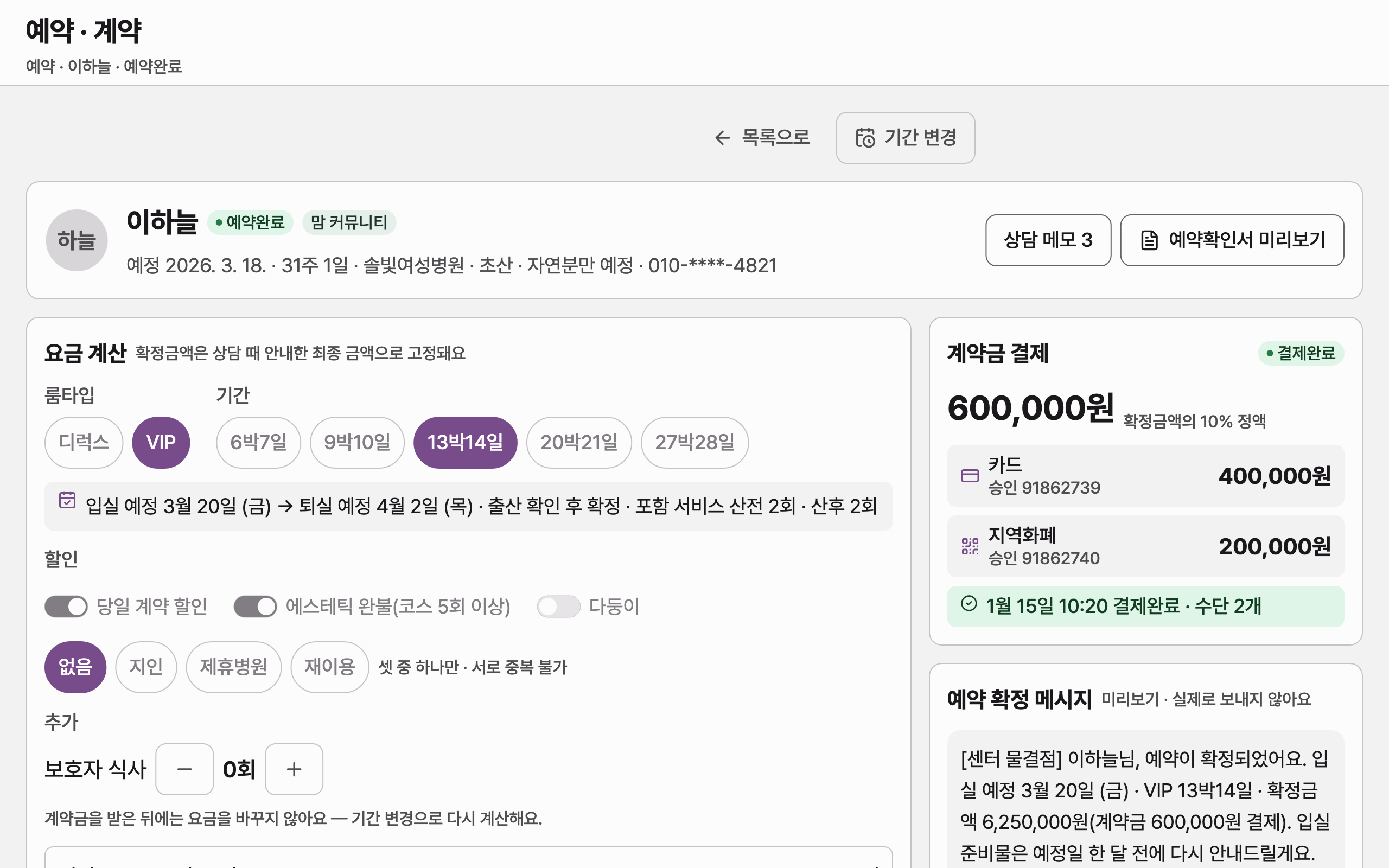
Task: Select the 디럭스 room type
Action: click(84, 443)
